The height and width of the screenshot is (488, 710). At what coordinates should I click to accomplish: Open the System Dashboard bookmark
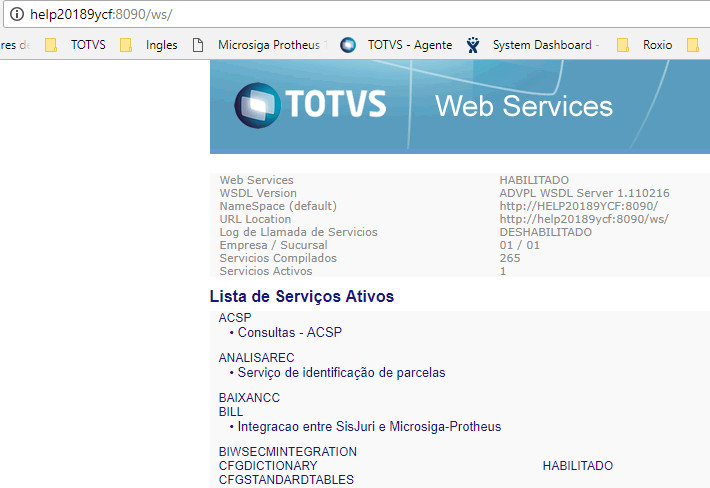[x=533, y=45]
